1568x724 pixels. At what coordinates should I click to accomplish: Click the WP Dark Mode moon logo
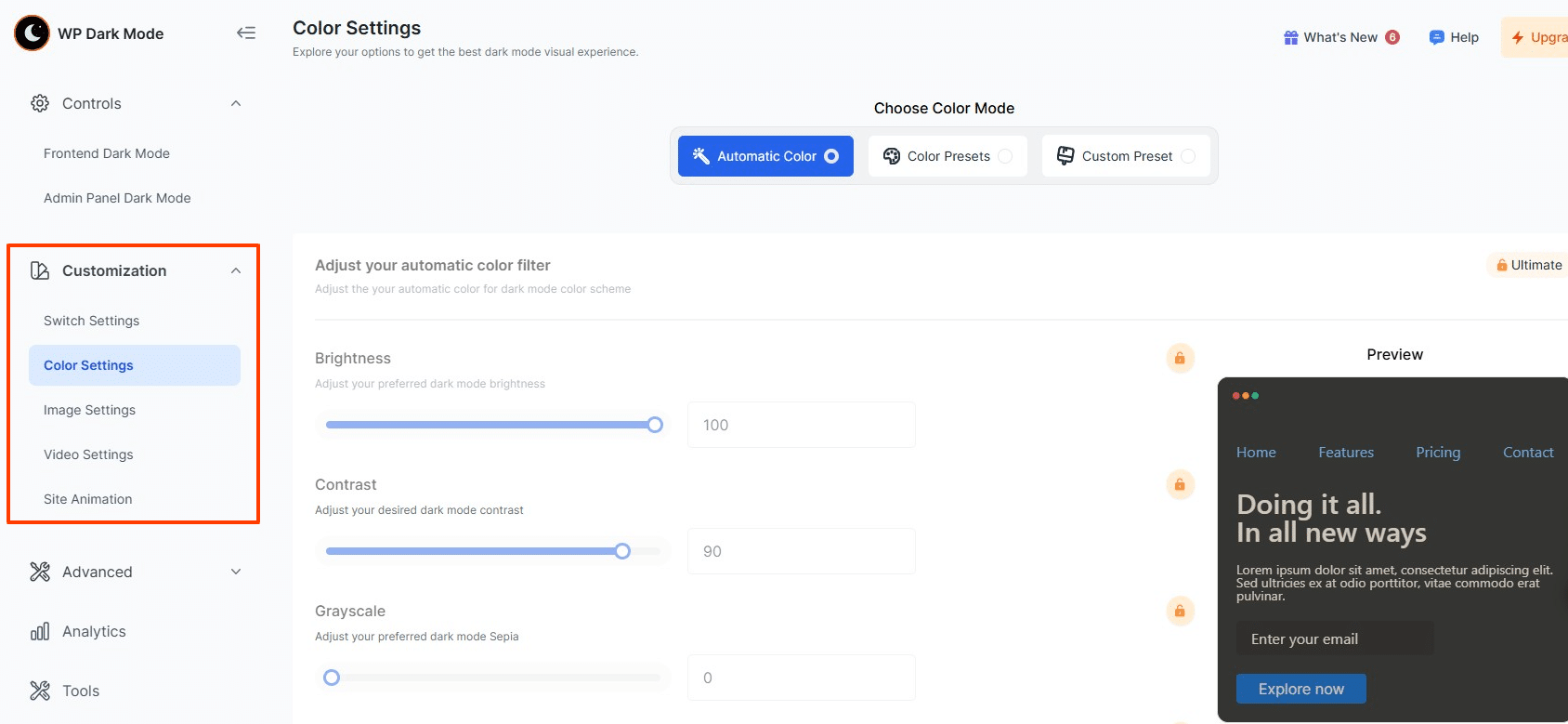pyautogui.click(x=32, y=33)
